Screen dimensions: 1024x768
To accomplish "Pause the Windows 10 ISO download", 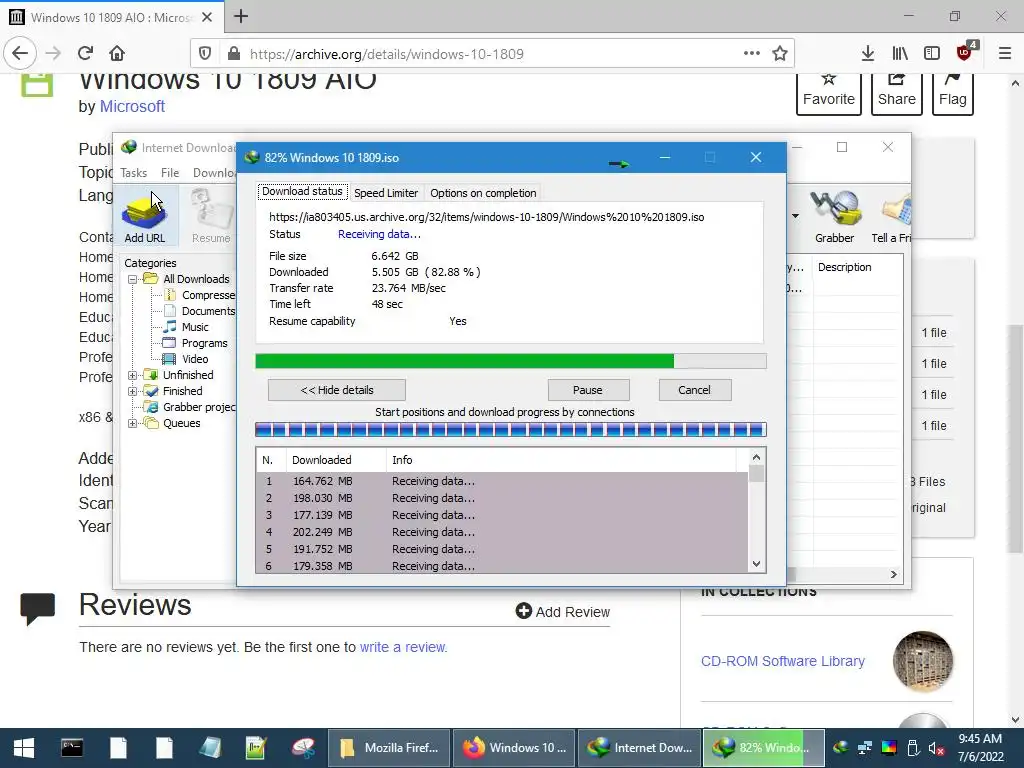I will [x=588, y=390].
